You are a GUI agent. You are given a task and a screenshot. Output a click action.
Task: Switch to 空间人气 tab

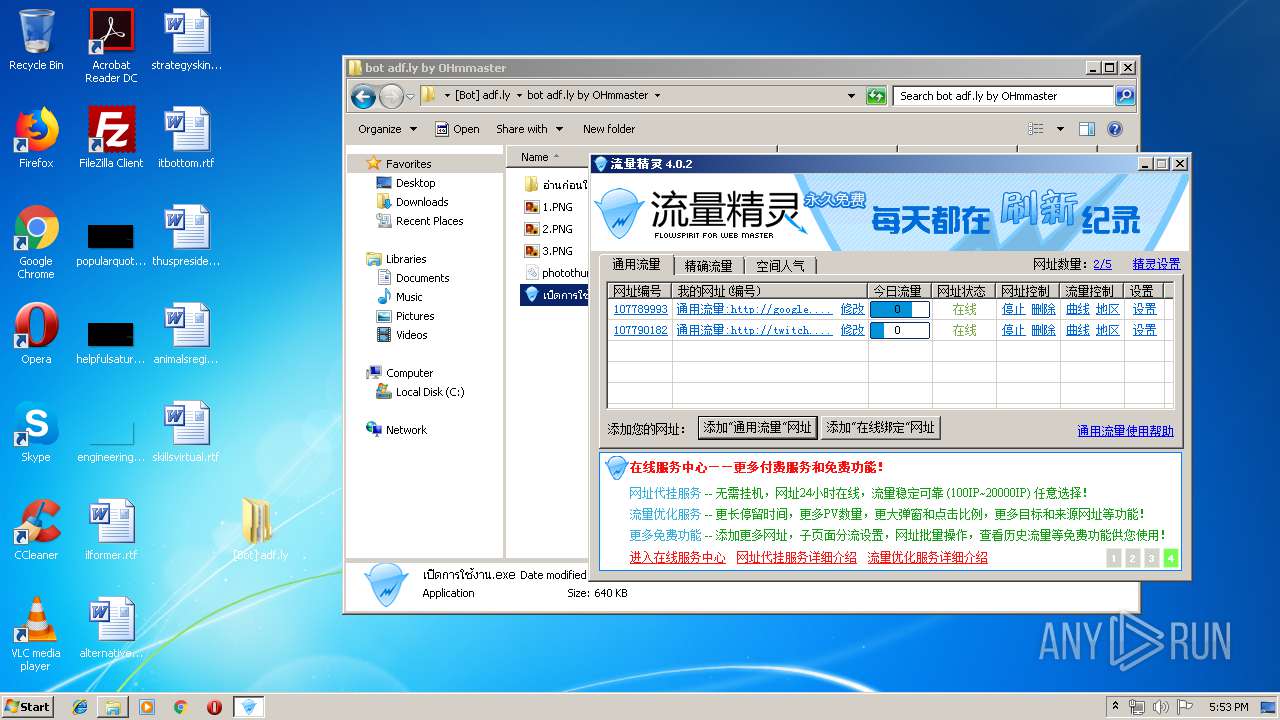pos(780,266)
